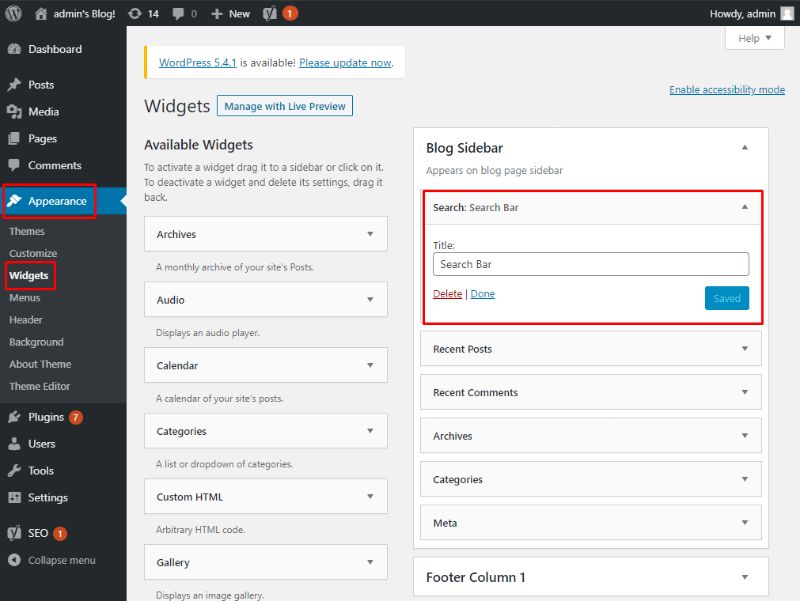The image size is (800, 601).
Task: Click the WordPress logo icon
Action: (x=13, y=13)
